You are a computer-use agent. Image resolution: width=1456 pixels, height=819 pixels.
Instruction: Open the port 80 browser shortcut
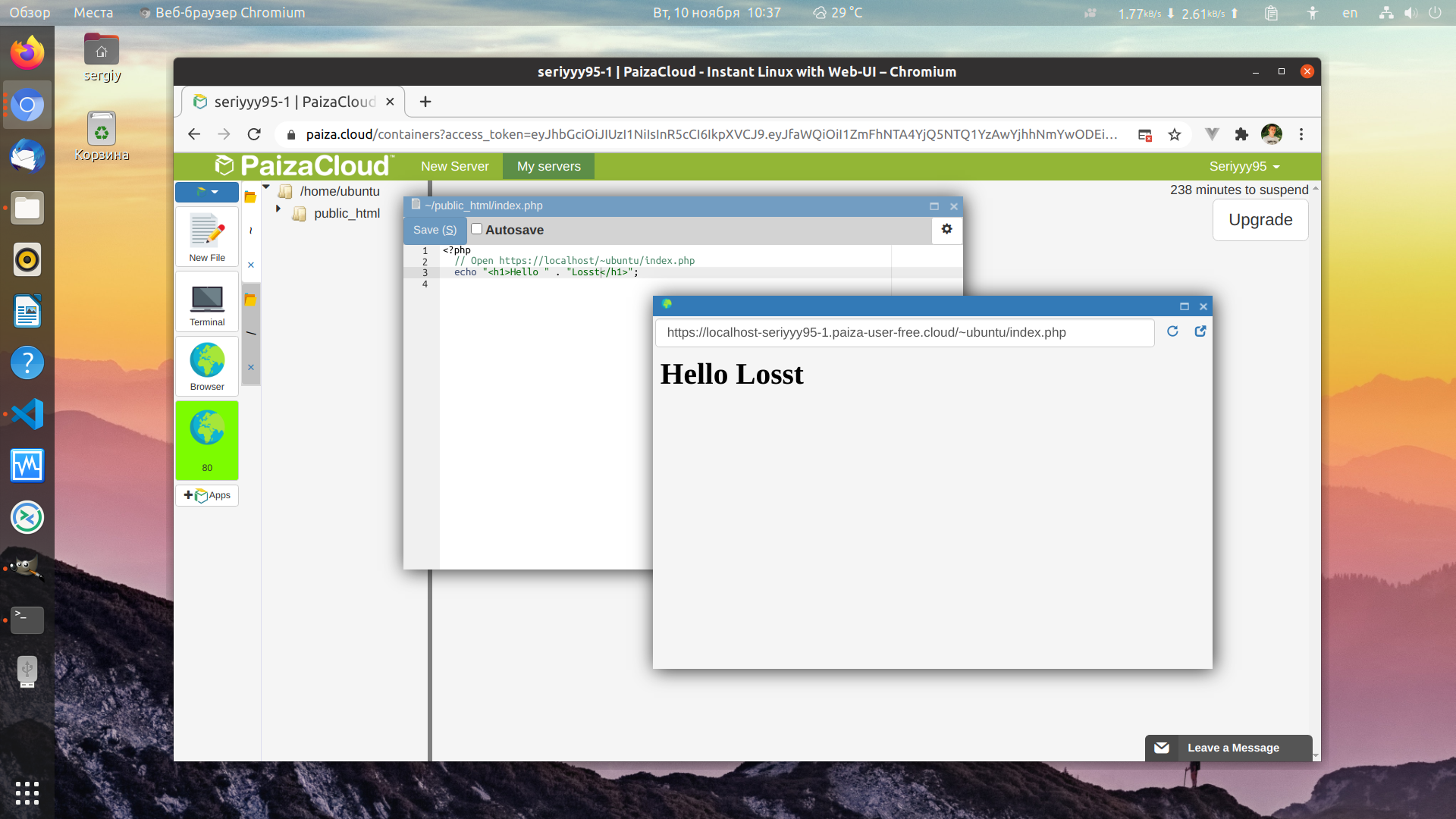click(207, 441)
